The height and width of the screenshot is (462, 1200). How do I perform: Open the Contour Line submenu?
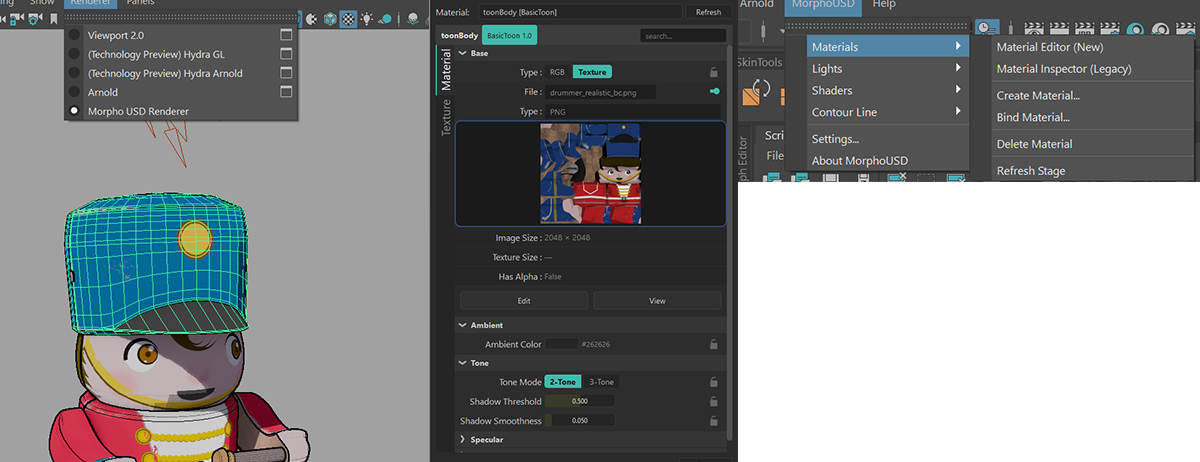[888, 113]
